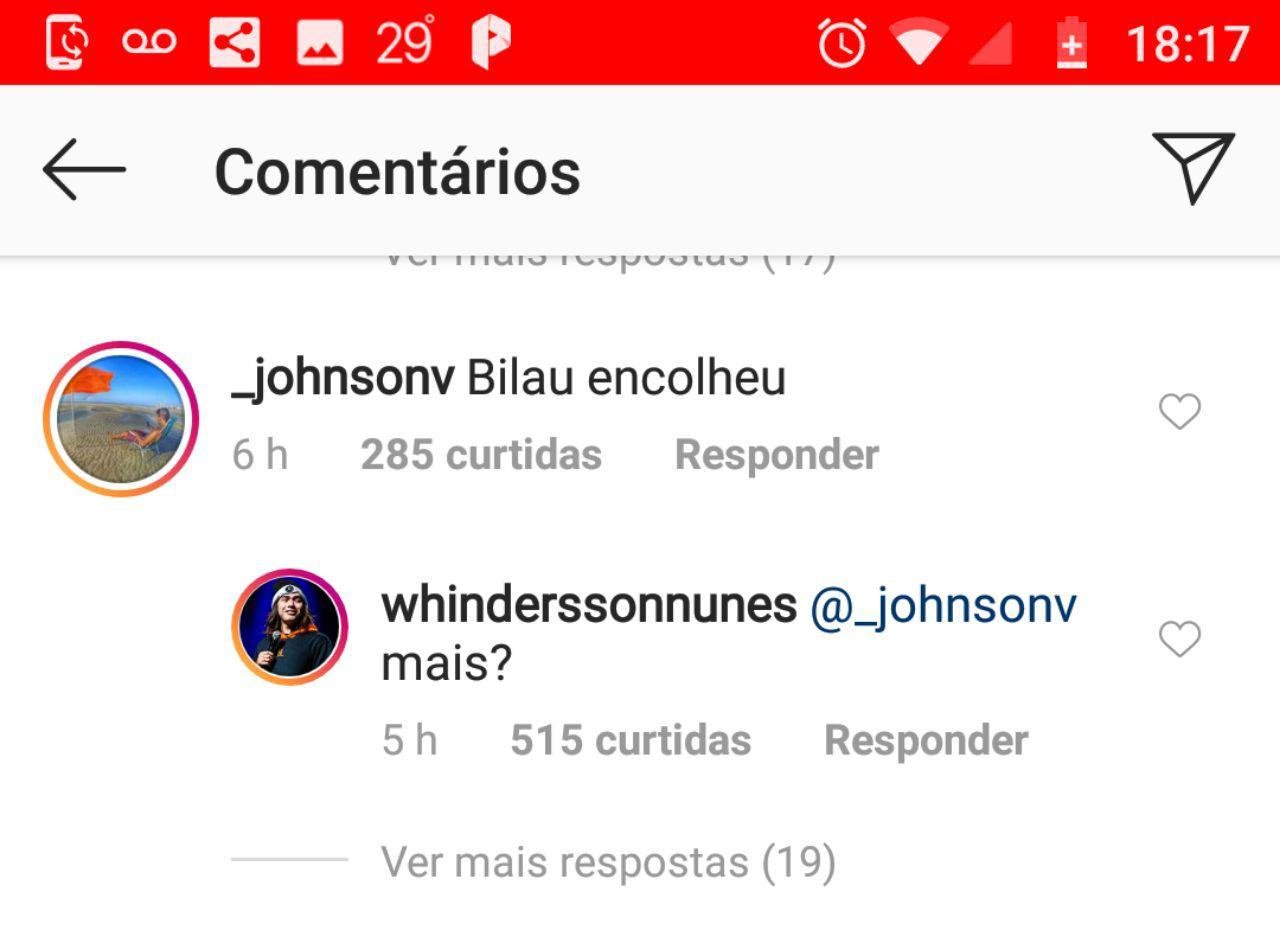The height and width of the screenshot is (943, 1280).
Task: Open the _johnsonv username link
Action: tap(342, 380)
